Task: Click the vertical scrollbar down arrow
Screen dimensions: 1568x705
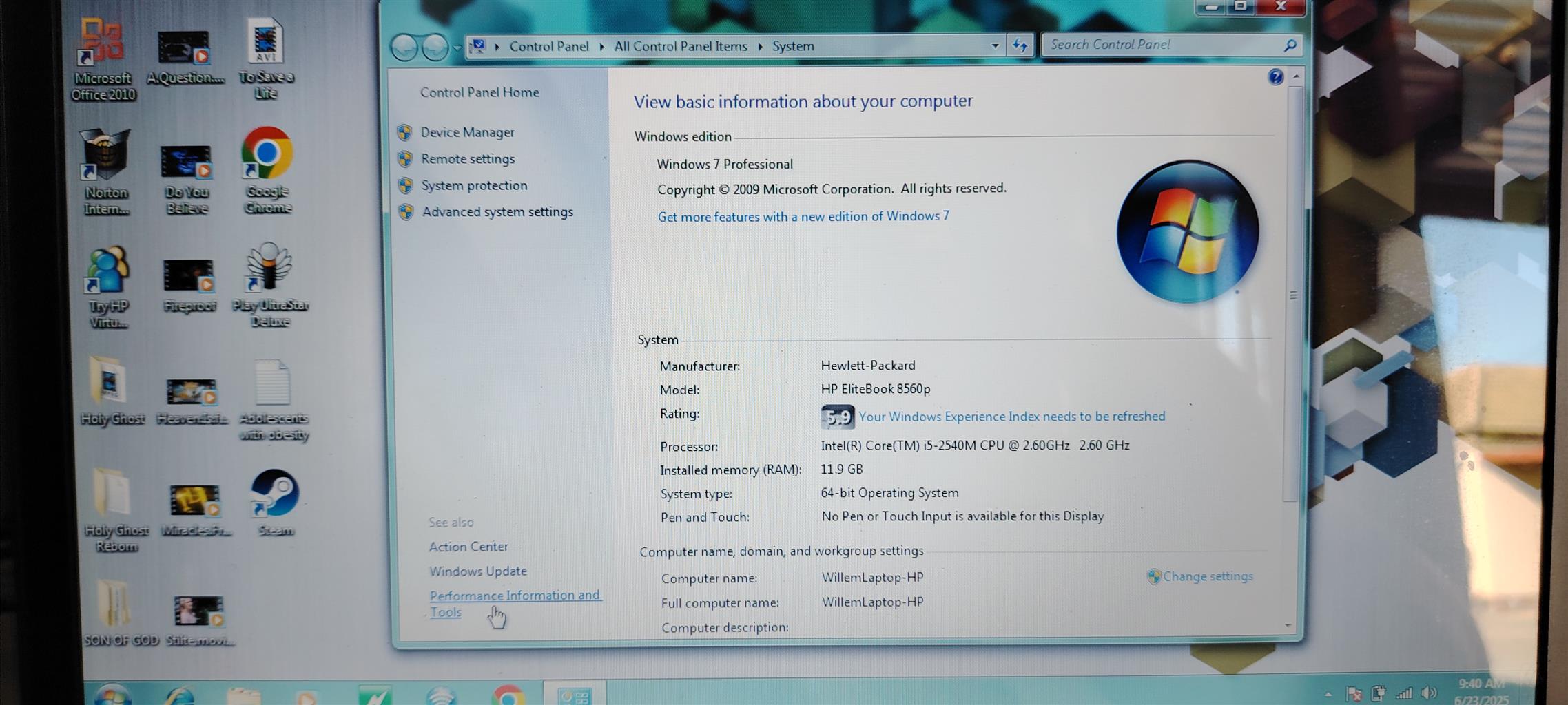Action: tap(1288, 625)
